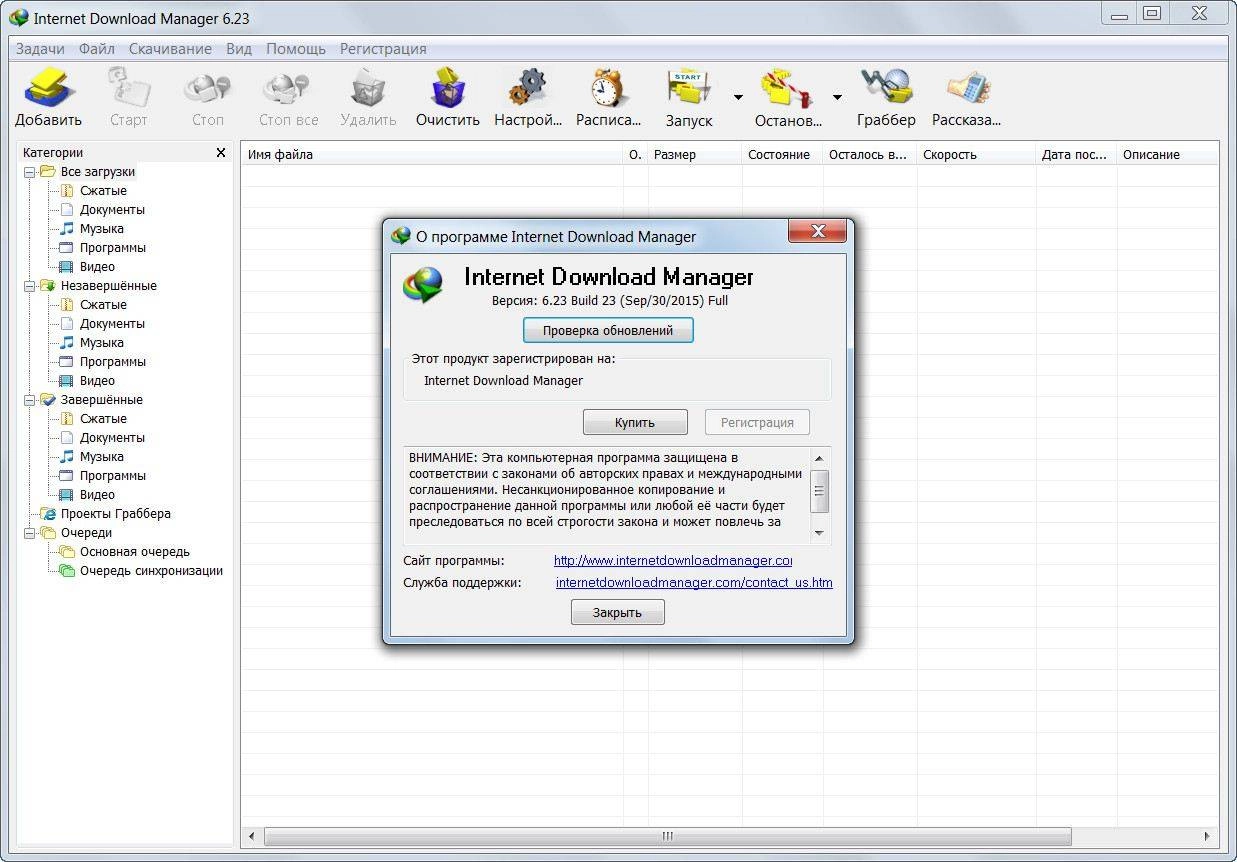
Task: Click the Добавить (add URL) toolbar icon
Action: click(x=48, y=87)
